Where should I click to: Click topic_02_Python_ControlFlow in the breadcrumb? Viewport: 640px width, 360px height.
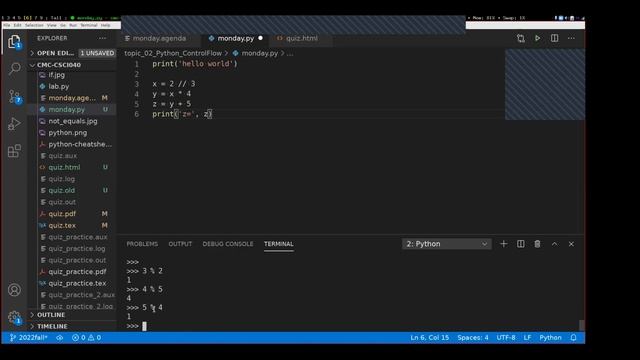tap(173, 53)
